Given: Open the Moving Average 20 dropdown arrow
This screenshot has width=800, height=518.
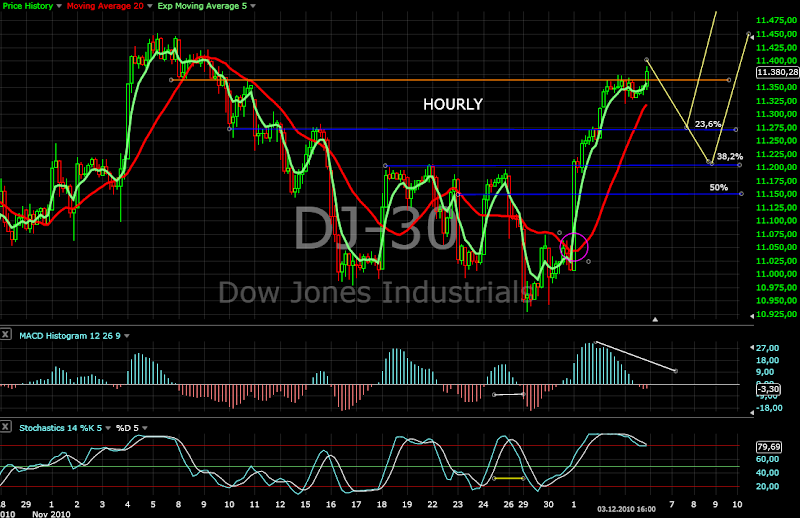Looking at the screenshot, I should tap(149, 6).
